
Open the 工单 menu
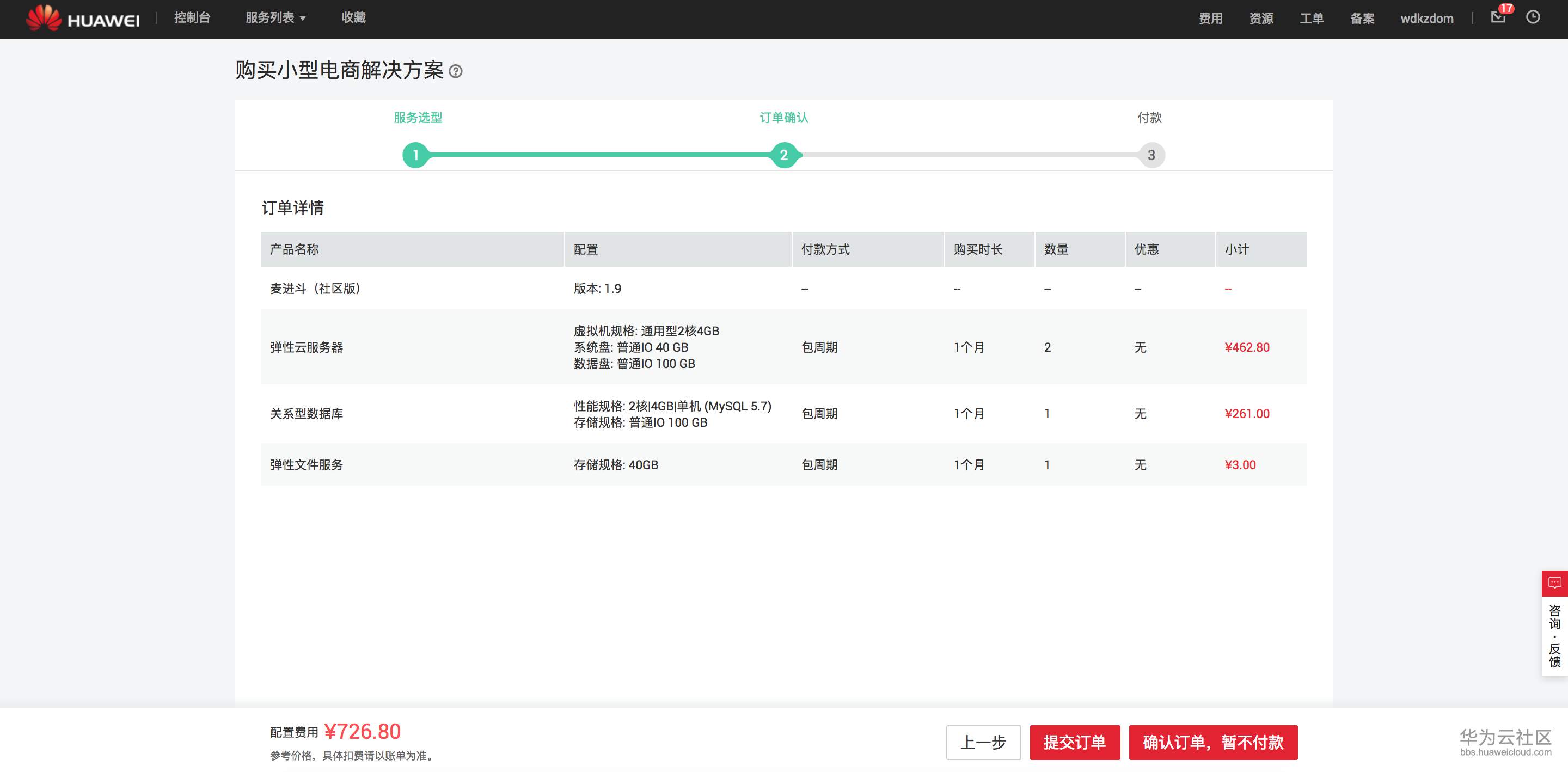pyautogui.click(x=1311, y=19)
